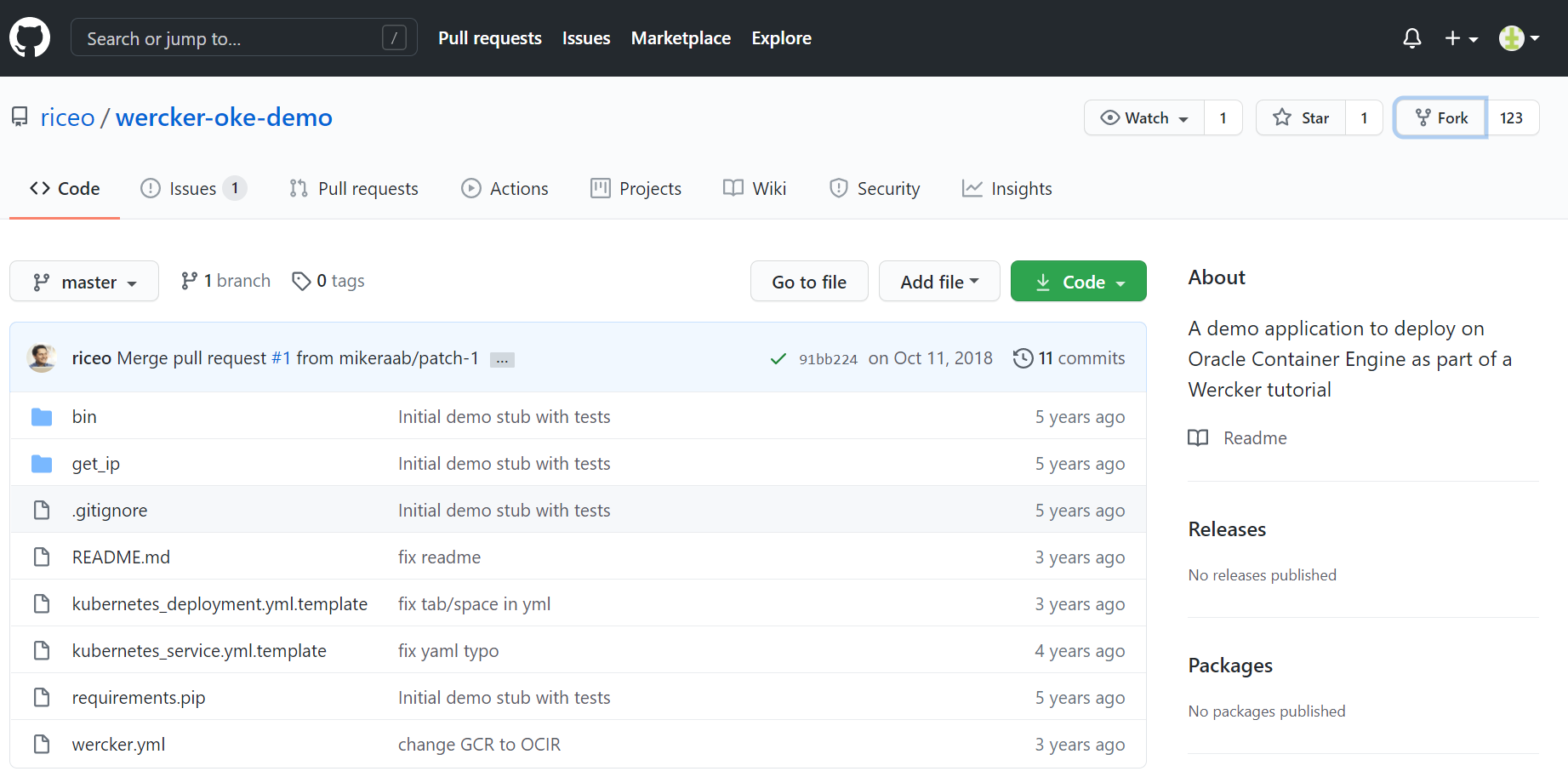This screenshot has width=1568, height=777.
Task: Expand commit message ellipsis button
Action: click(502, 360)
